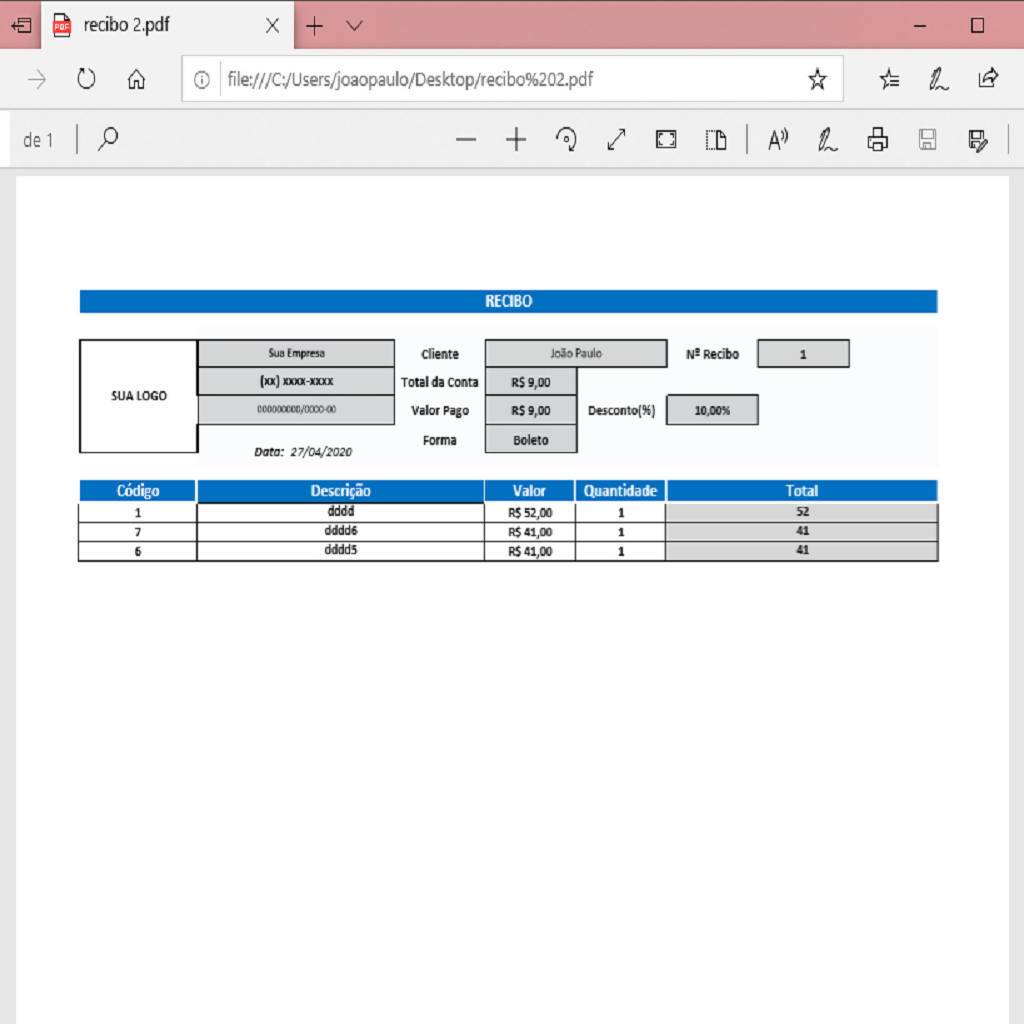
Task: Click the address bar file URL
Action: [x=410, y=80]
